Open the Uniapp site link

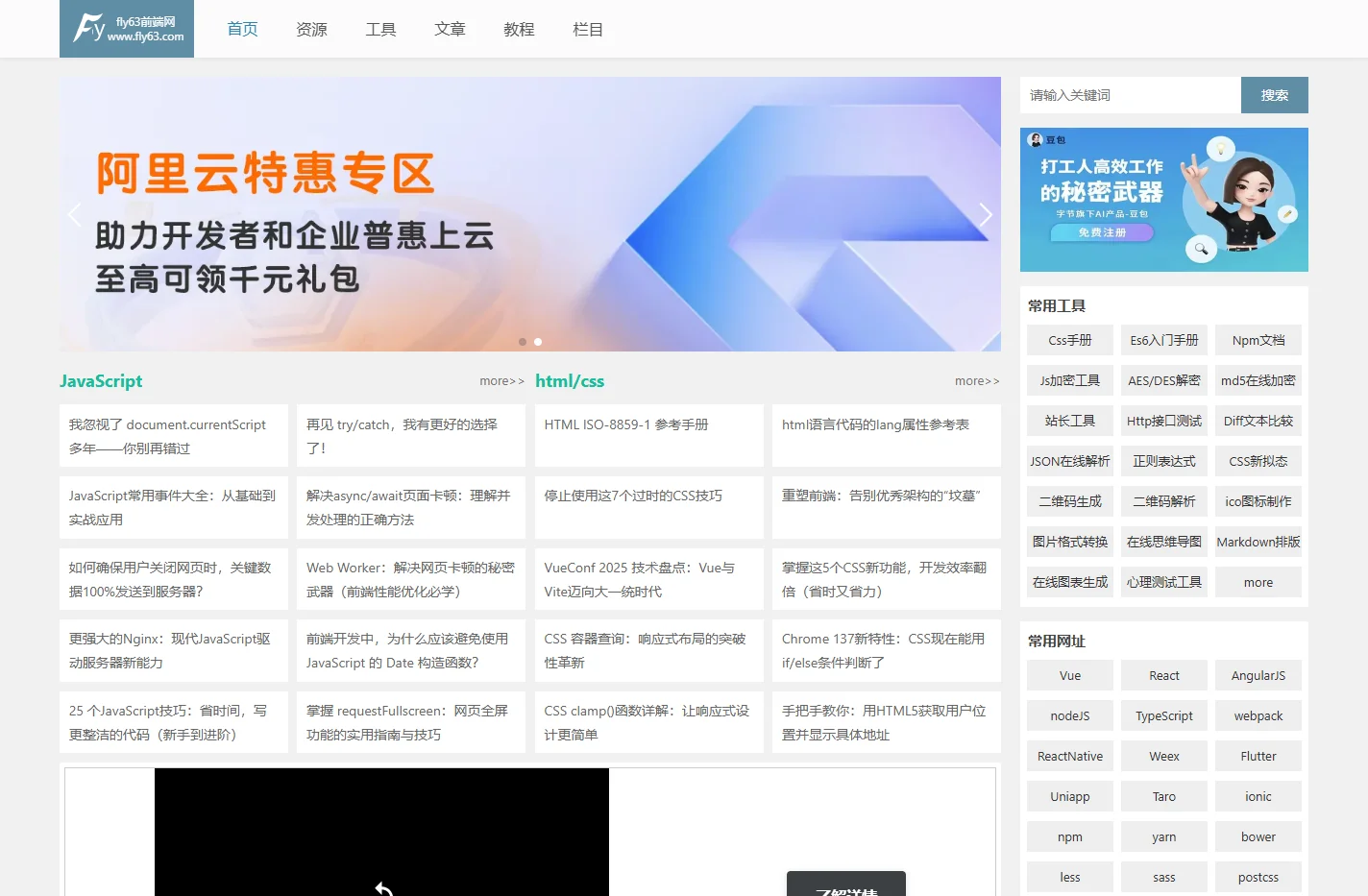(1070, 796)
